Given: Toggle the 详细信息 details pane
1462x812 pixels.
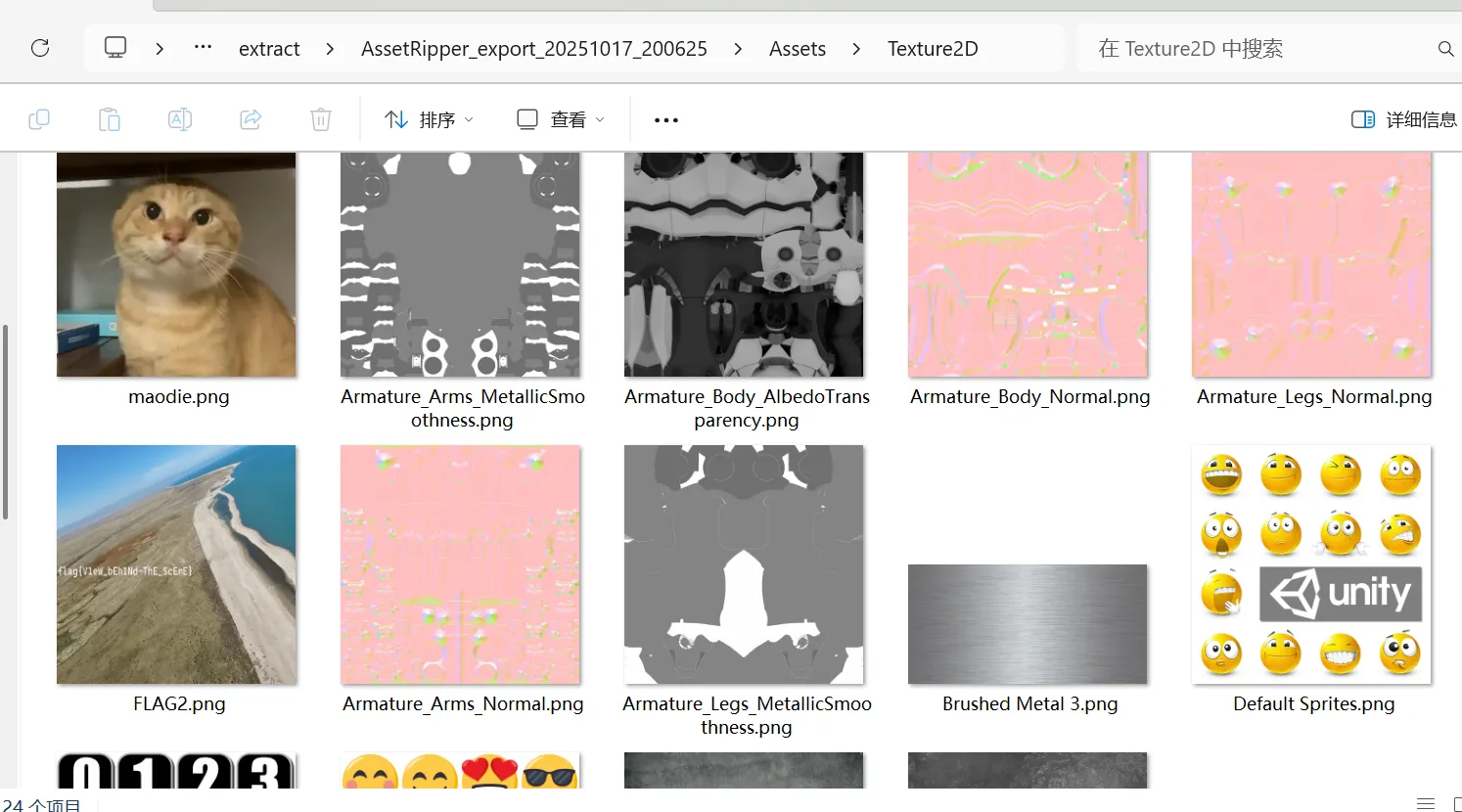Looking at the screenshot, I should point(1403,119).
